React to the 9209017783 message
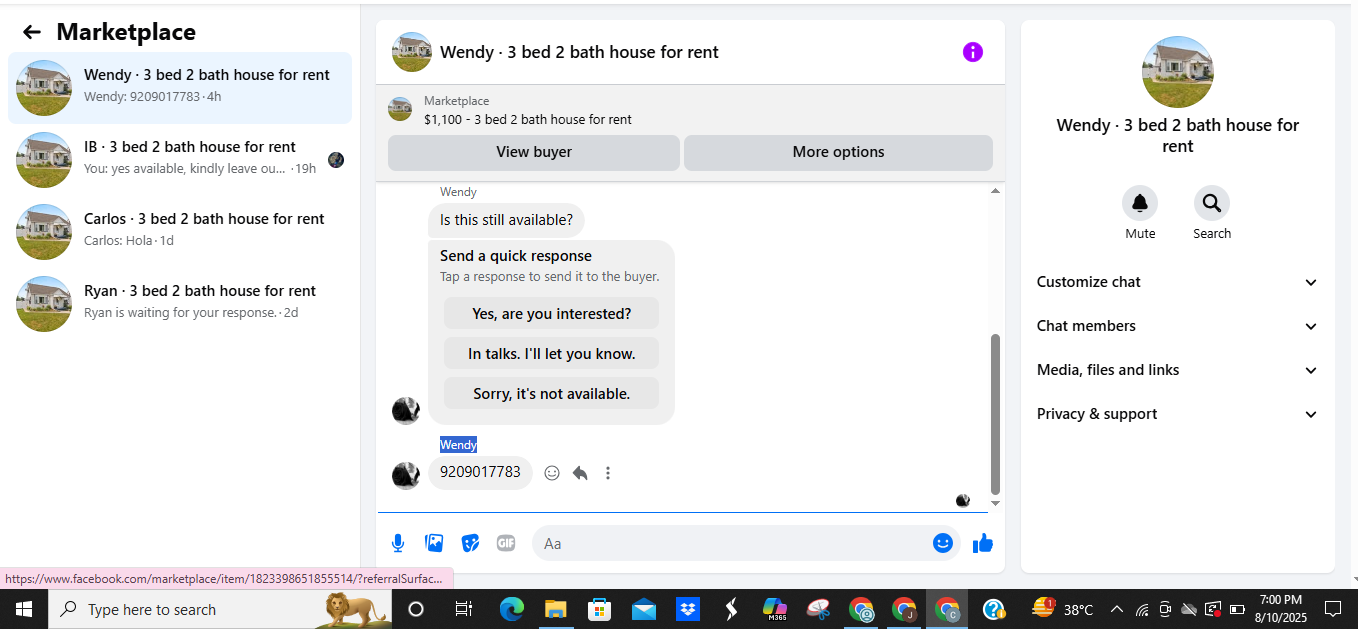 point(552,473)
